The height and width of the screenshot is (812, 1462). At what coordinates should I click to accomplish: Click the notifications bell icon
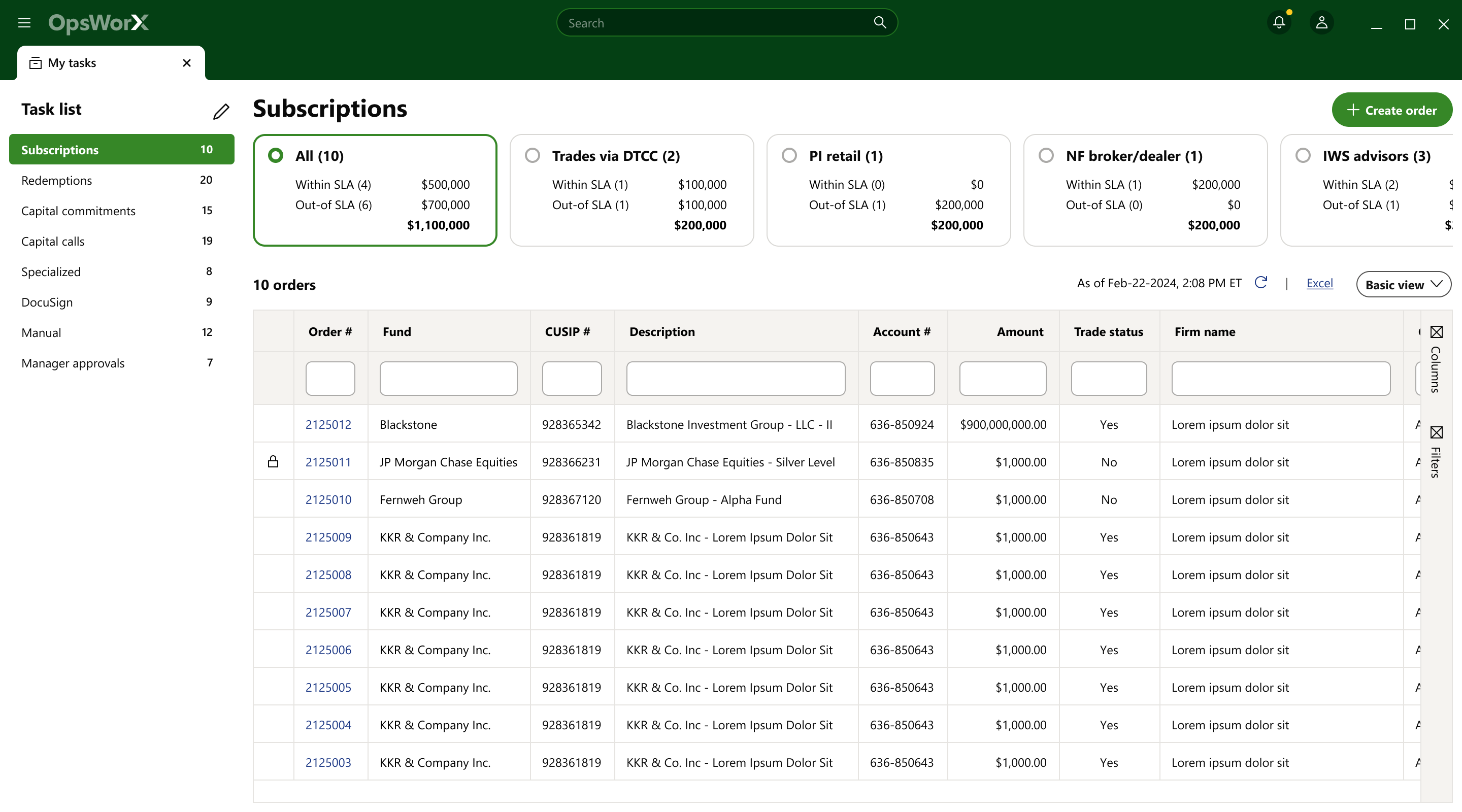[x=1279, y=23]
